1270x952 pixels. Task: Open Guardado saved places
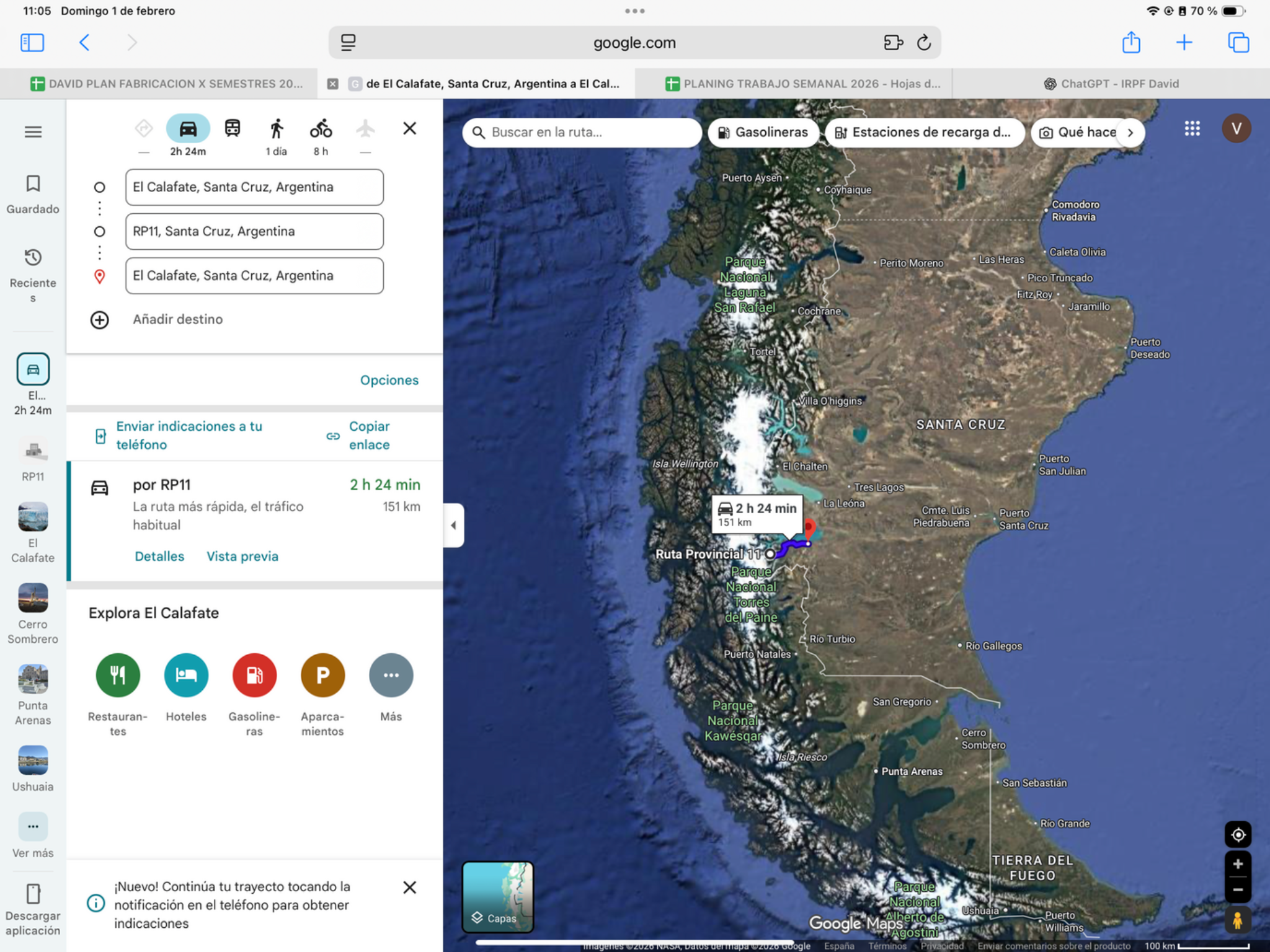33,195
